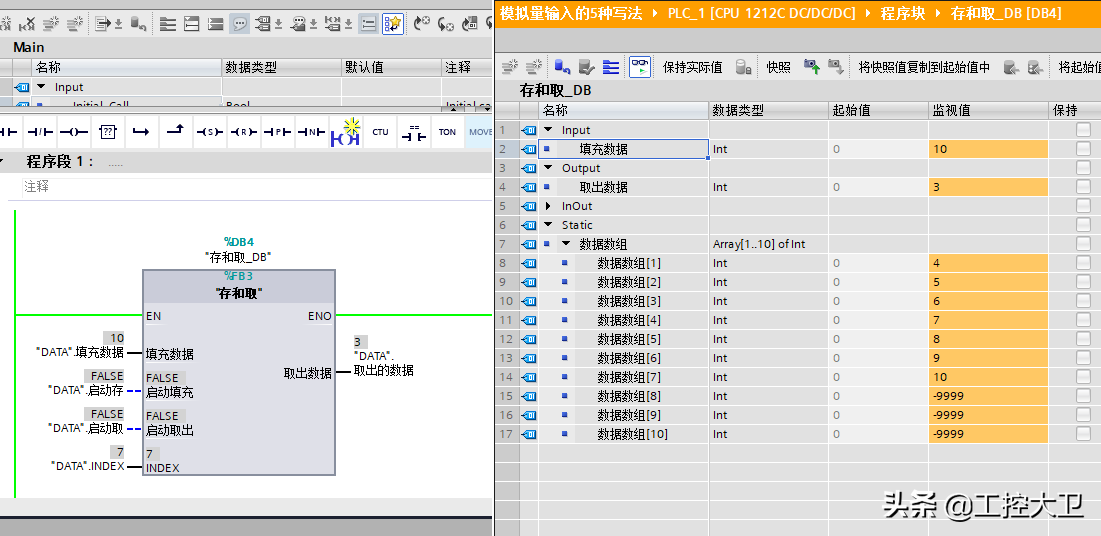Insert a positive edge P contact

point(277,131)
